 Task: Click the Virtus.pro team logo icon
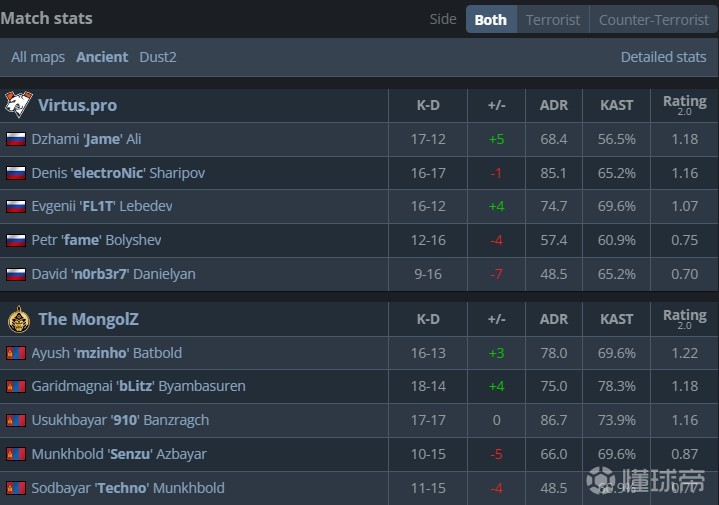coord(18,105)
